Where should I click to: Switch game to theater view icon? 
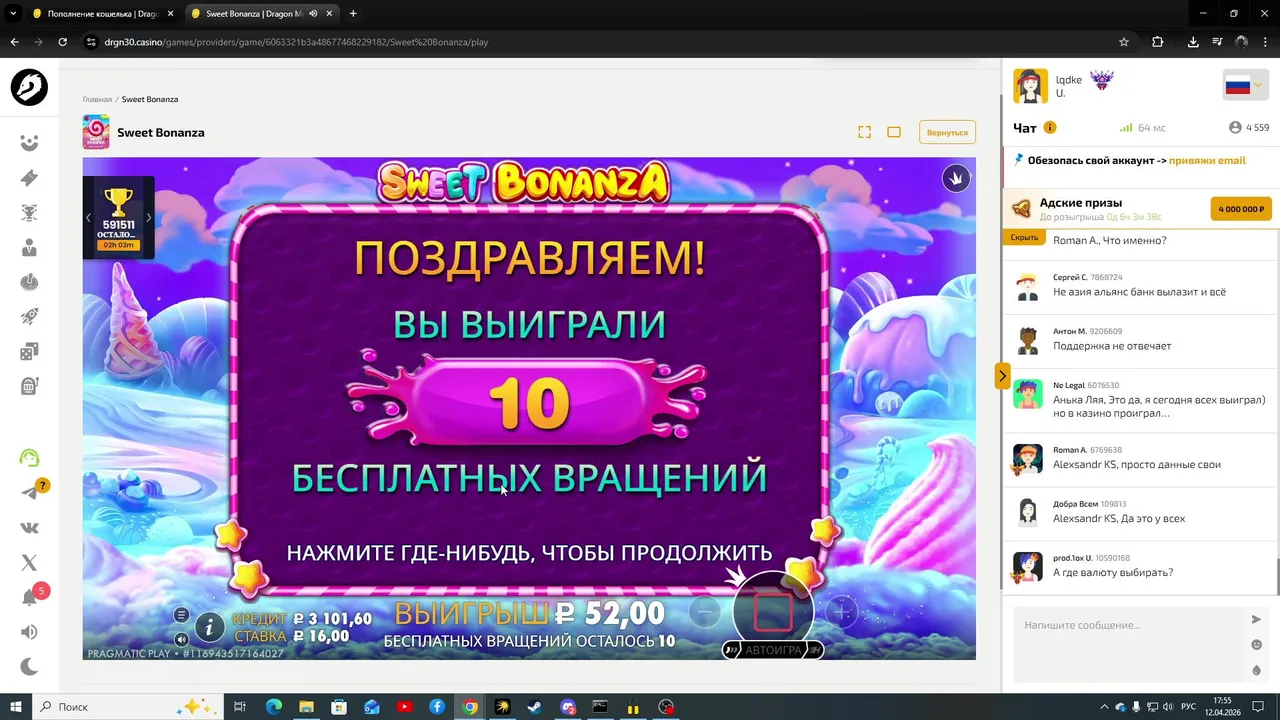pos(894,132)
